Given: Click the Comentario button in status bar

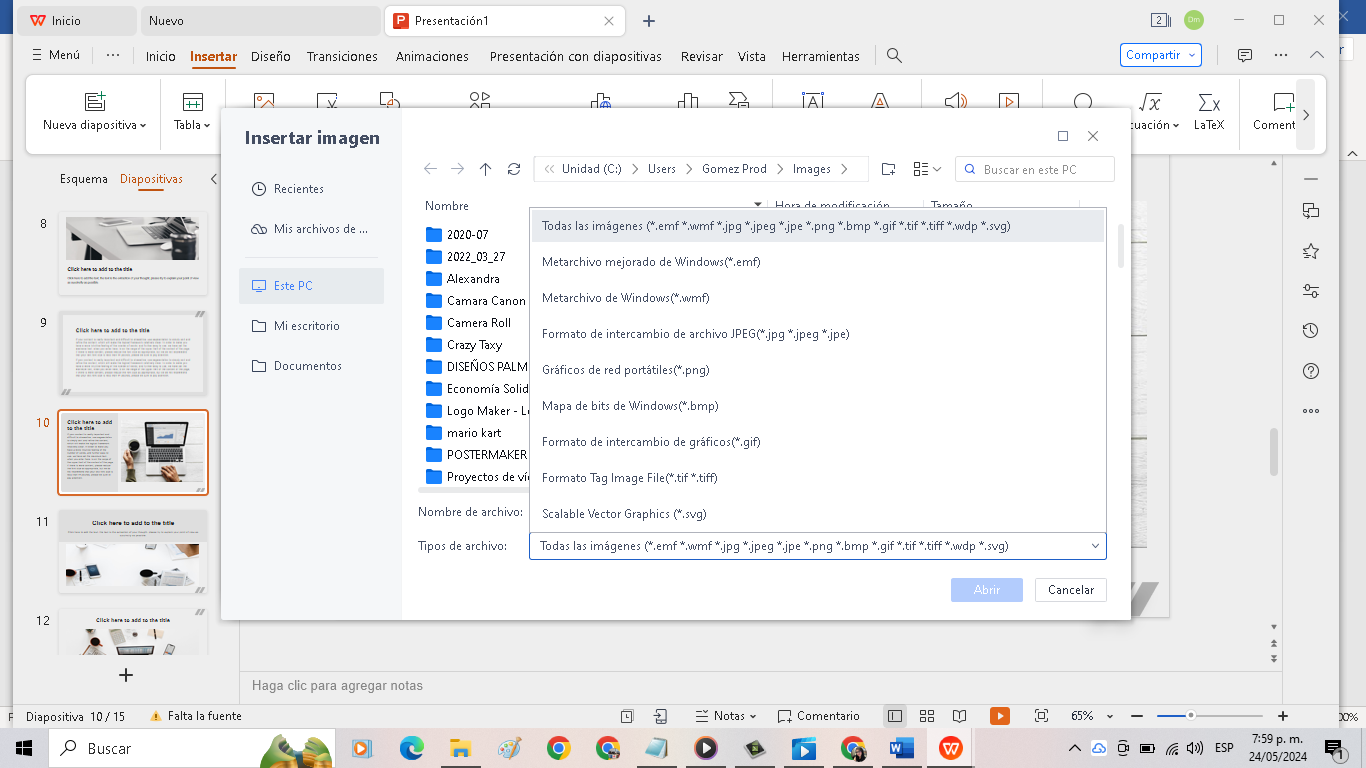Looking at the screenshot, I should (818, 716).
